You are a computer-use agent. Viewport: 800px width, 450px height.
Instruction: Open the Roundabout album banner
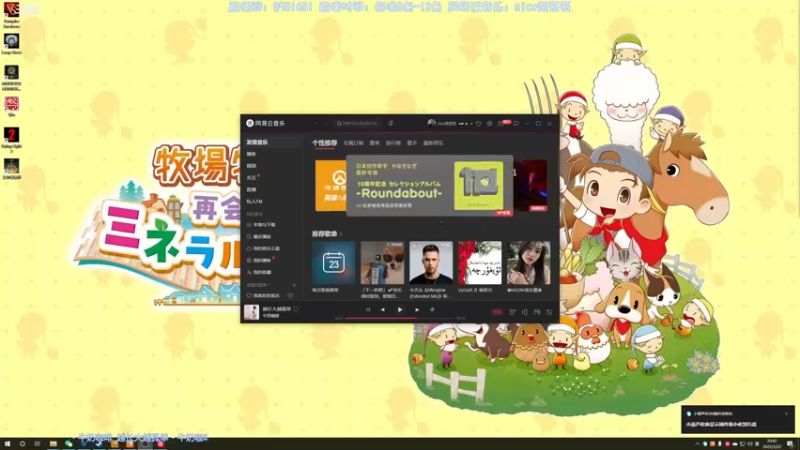coord(430,186)
